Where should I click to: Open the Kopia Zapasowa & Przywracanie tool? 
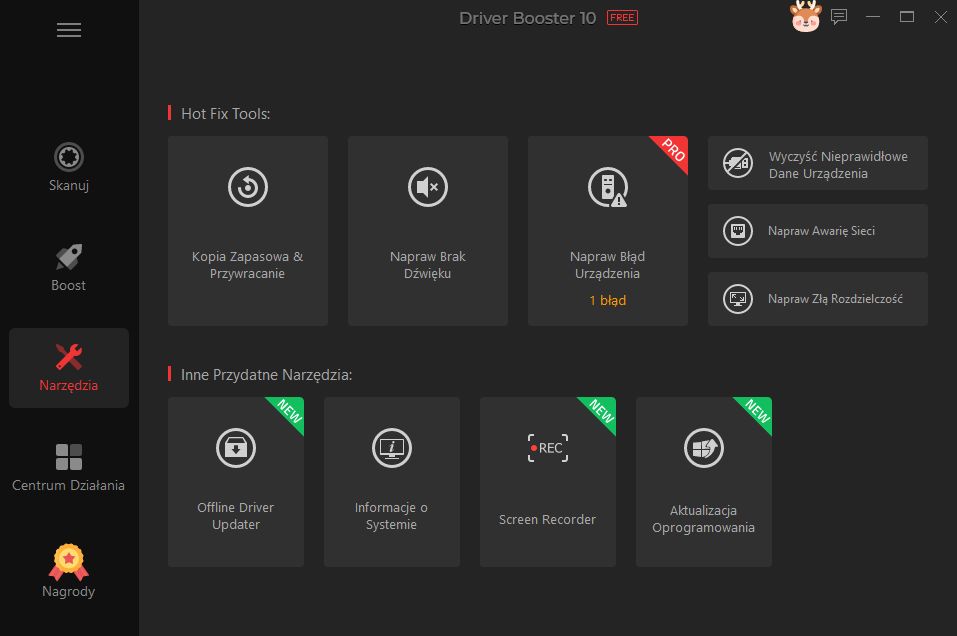(x=247, y=230)
